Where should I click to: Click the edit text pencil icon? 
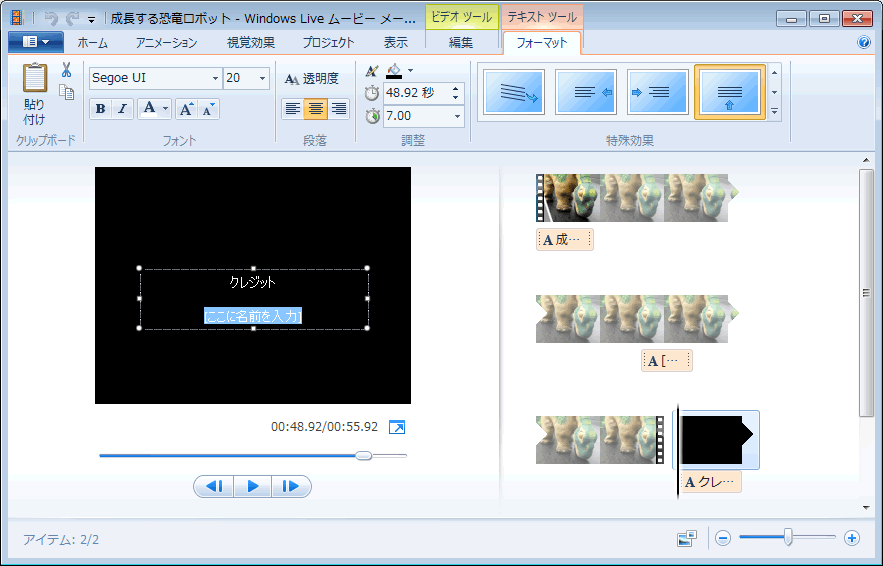[372, 70]
